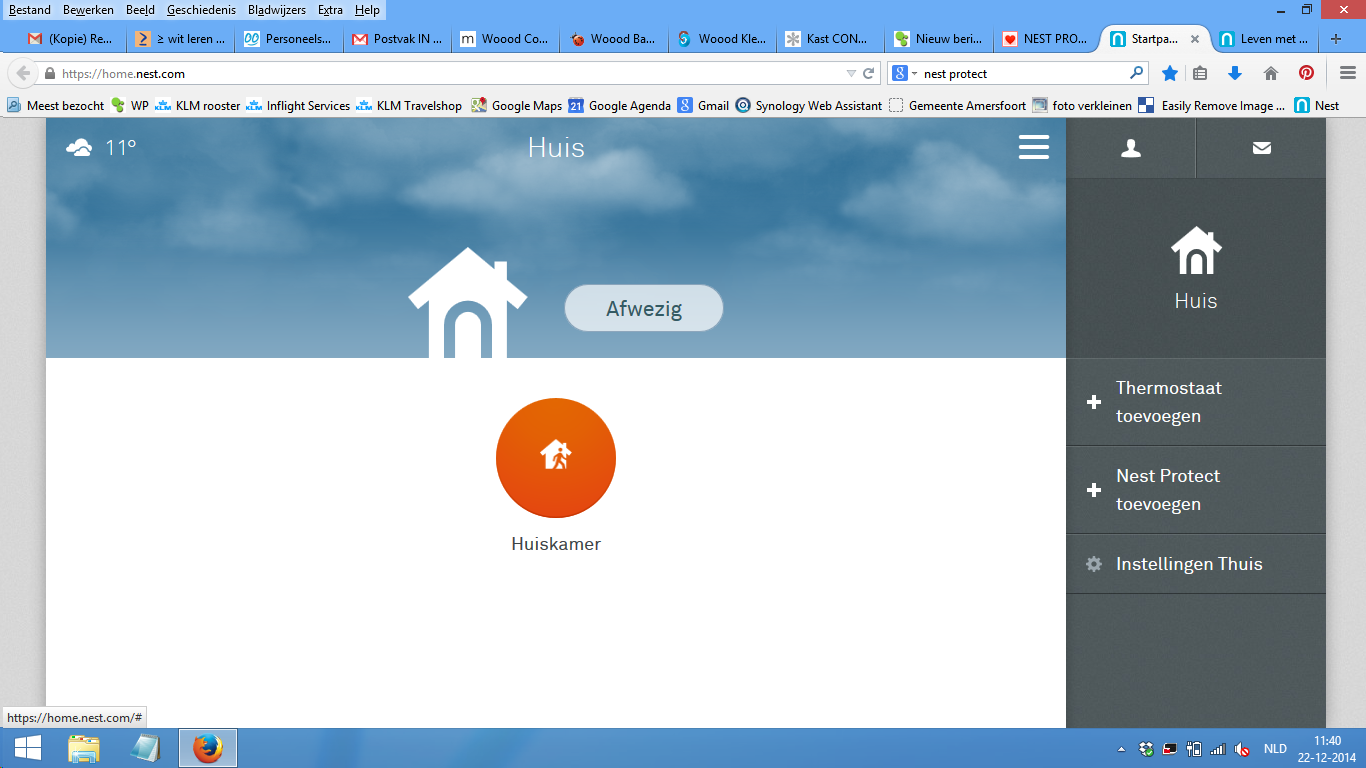Reload the page with the refresh icon
Image resolution: width=1366 pixels, height=768 pixels.
pos(869,73)
